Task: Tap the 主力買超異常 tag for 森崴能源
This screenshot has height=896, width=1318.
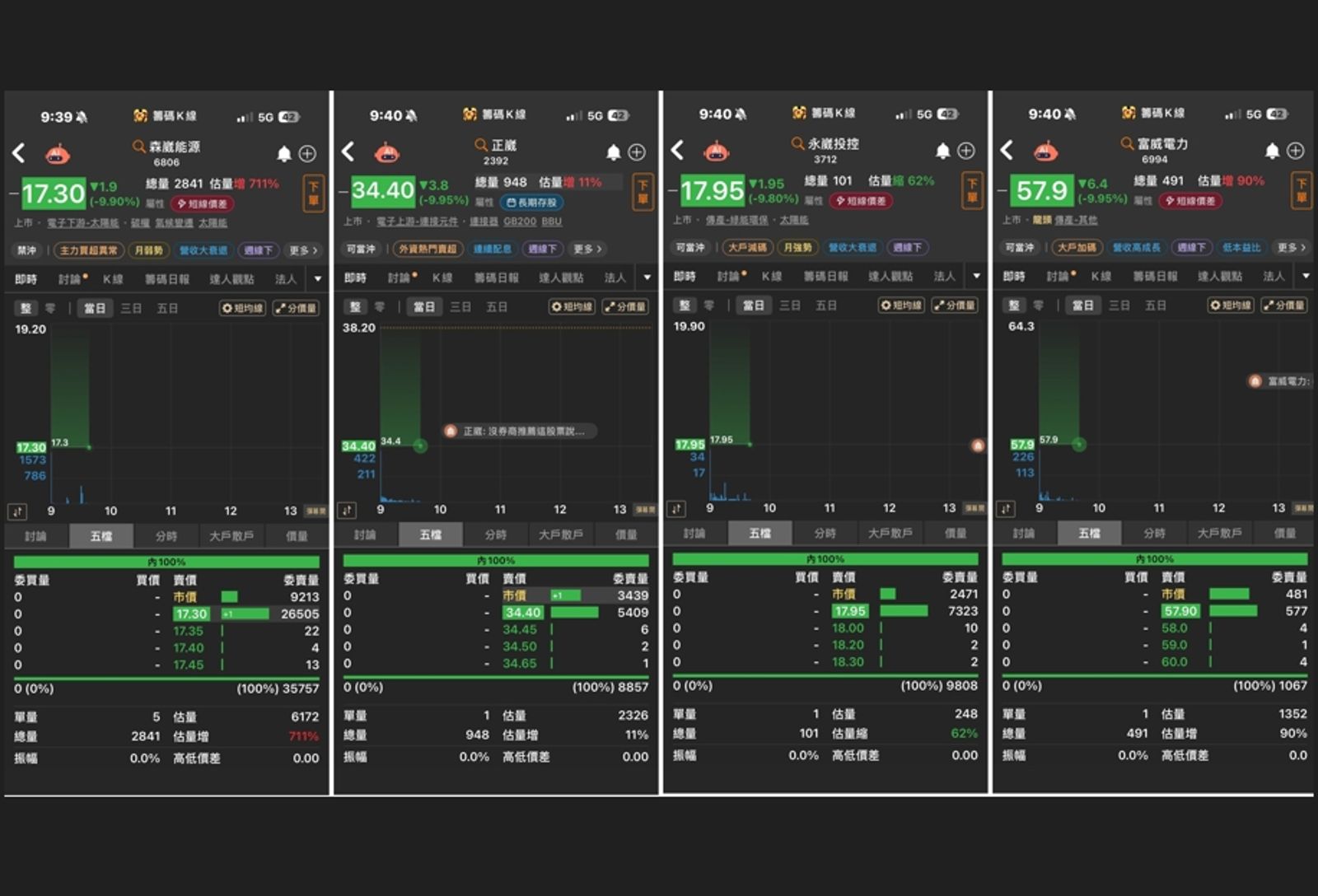Action: (x=89, y=250)
